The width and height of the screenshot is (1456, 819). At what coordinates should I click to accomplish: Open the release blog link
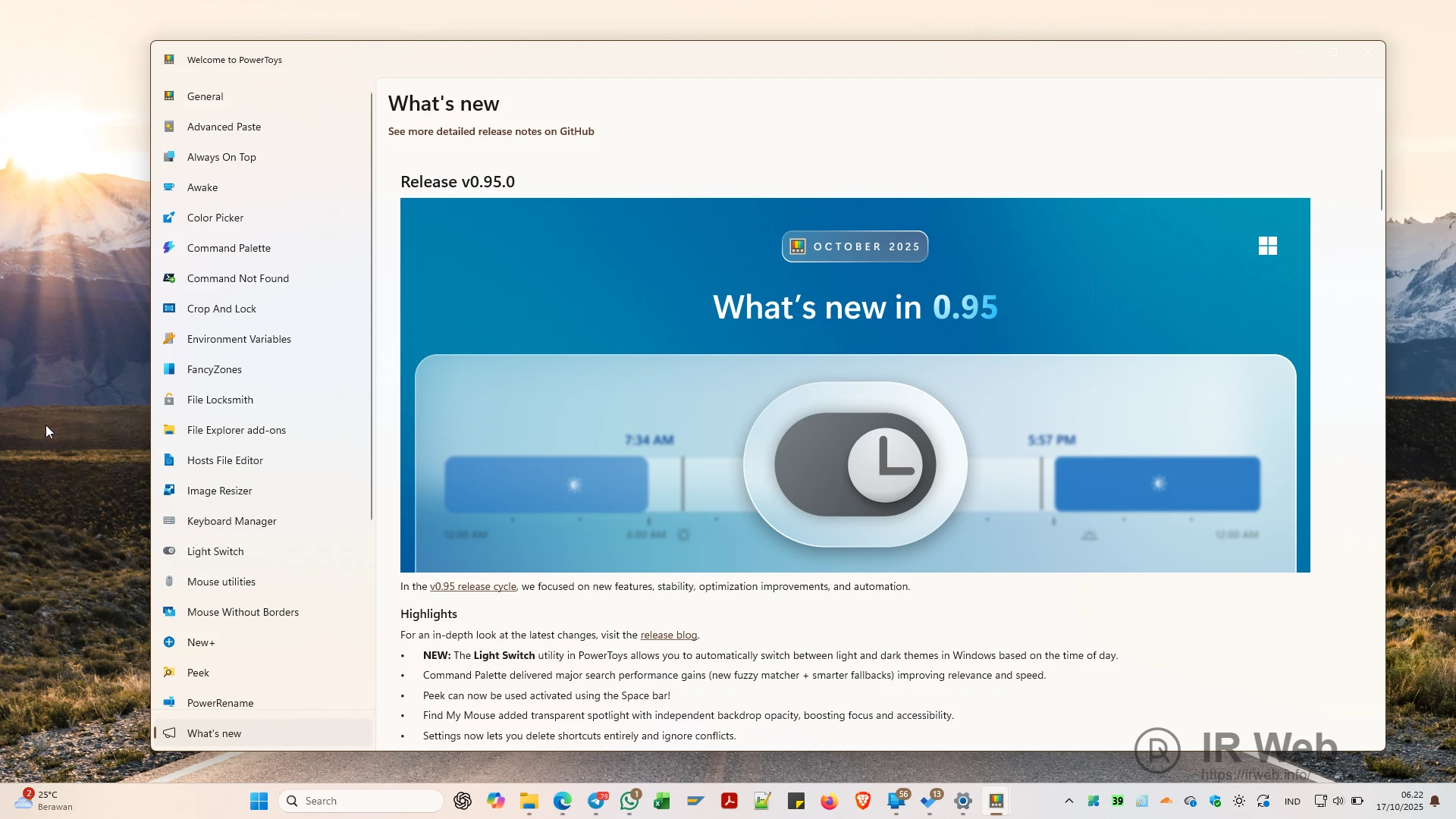[668, 635]
